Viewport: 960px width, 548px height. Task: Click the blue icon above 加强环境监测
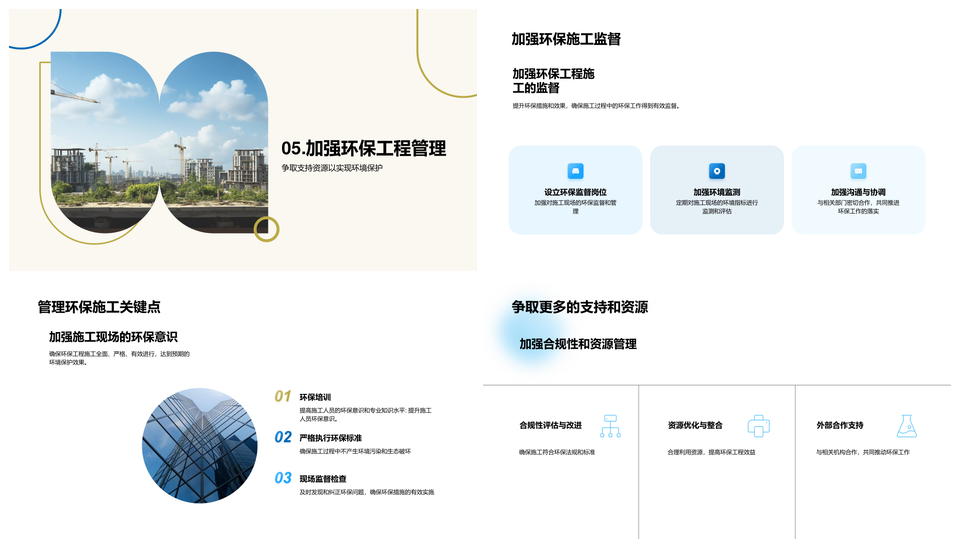point(716,171)
